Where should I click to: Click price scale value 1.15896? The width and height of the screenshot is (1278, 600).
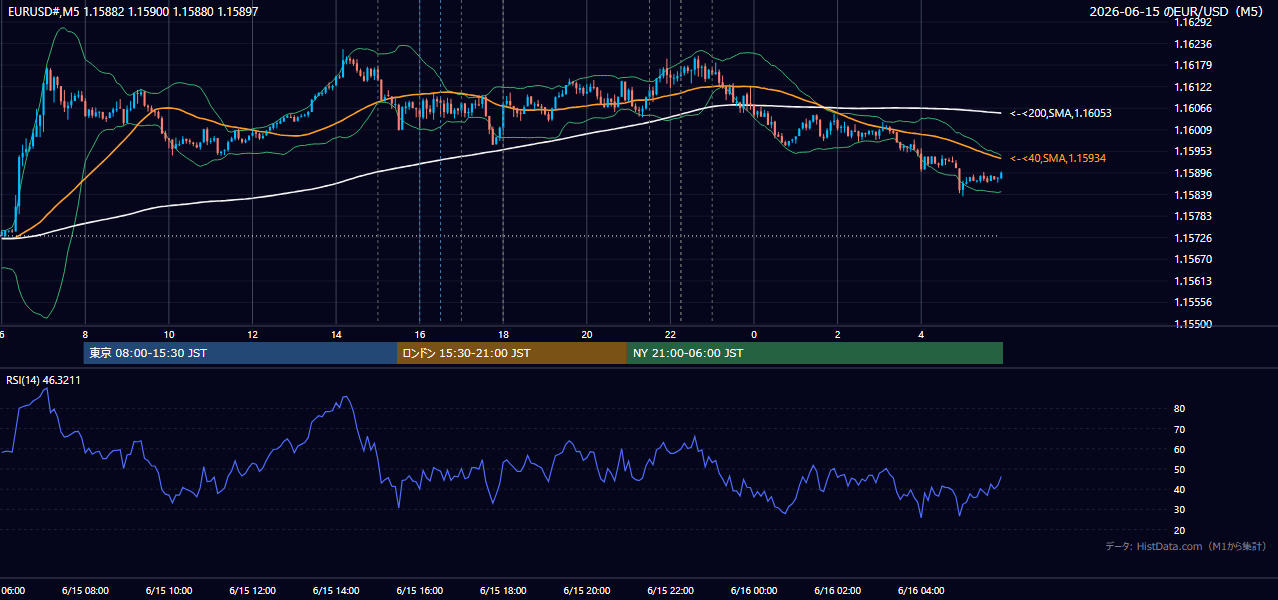[1193, 173]
